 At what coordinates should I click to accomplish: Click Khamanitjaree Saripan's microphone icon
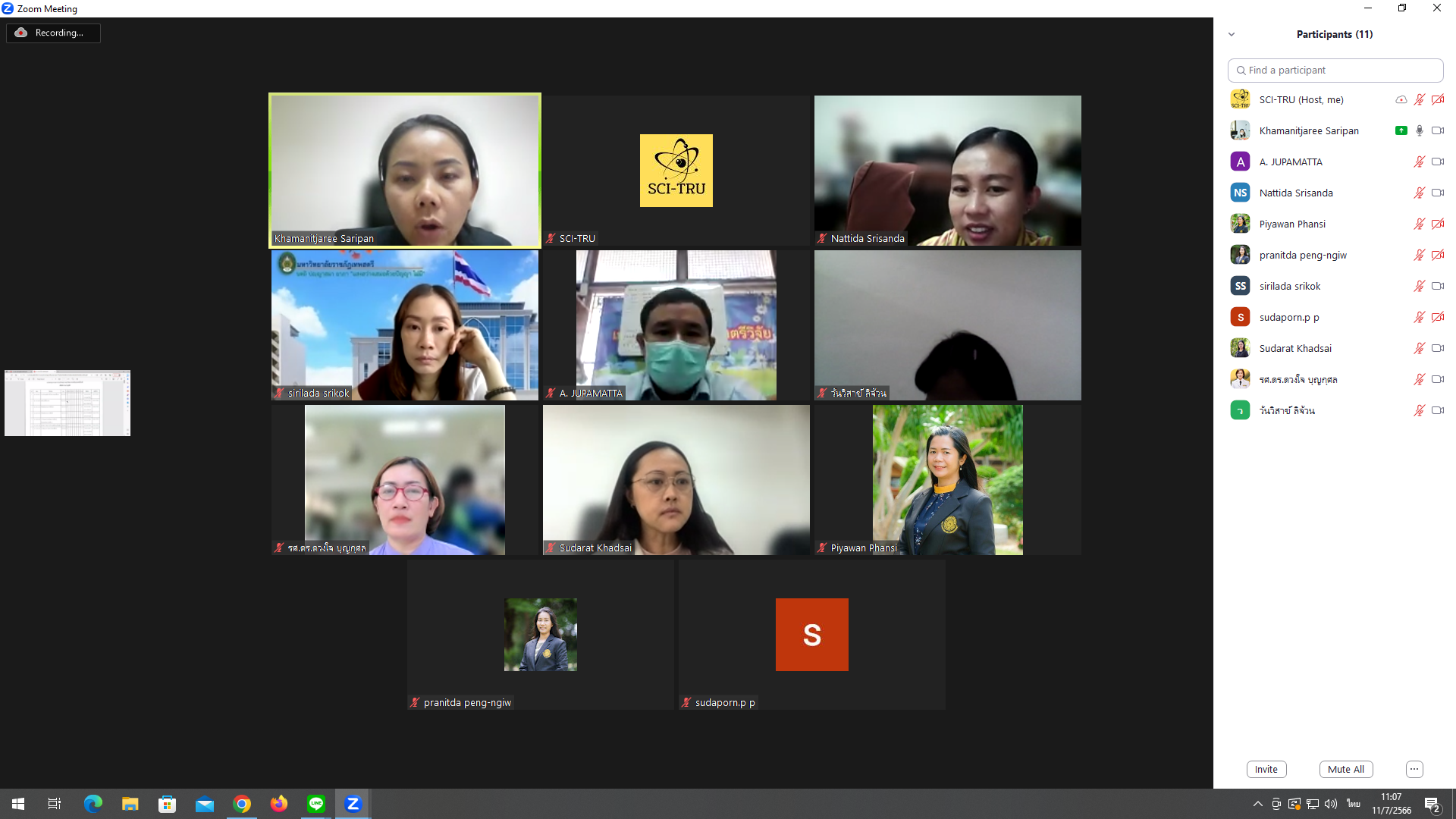(1419, 130)
